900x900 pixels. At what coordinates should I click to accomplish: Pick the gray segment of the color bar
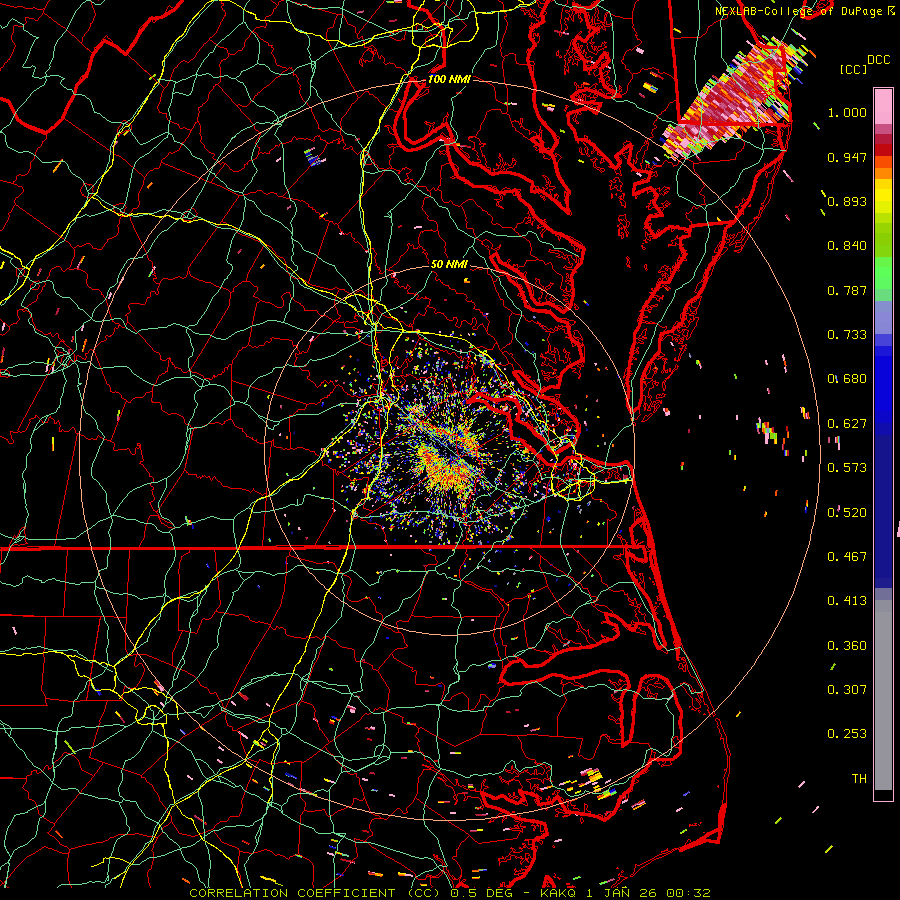point(883,695)
